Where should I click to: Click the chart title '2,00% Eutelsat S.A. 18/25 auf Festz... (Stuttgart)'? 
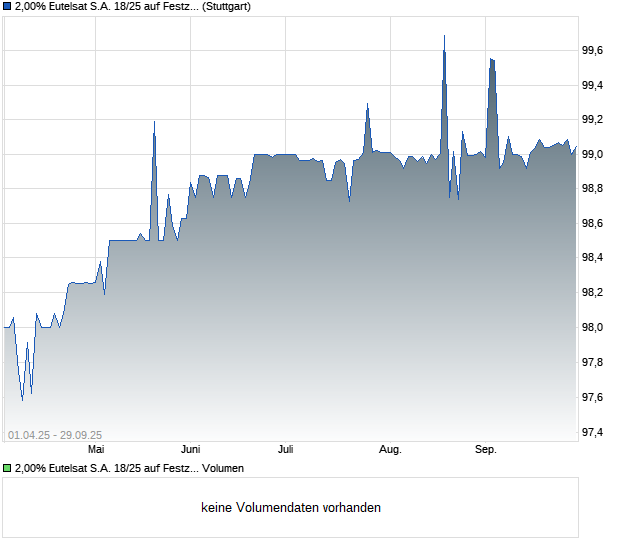pyautogui.click(x=132, y=7)
